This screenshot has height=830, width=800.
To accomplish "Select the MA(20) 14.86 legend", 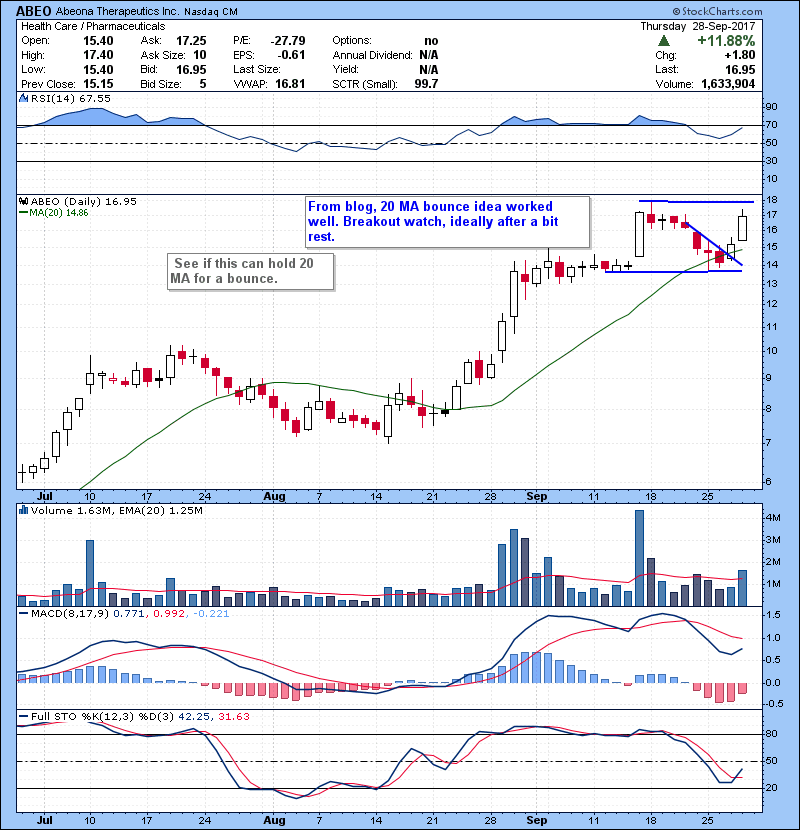I will coord(53,213).
